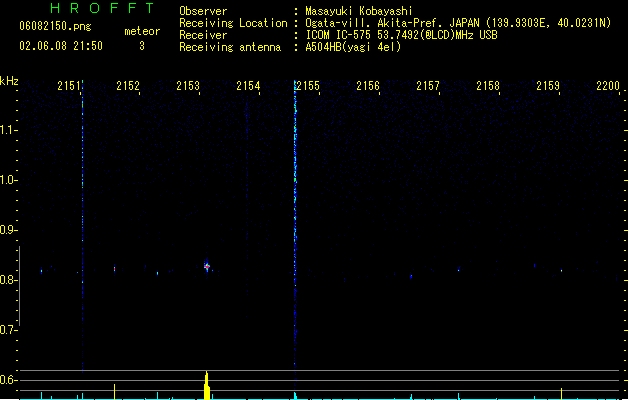629x400 pixels.
Task: Click the Receiving antenna field label
Action: click(x=230, y=47)
